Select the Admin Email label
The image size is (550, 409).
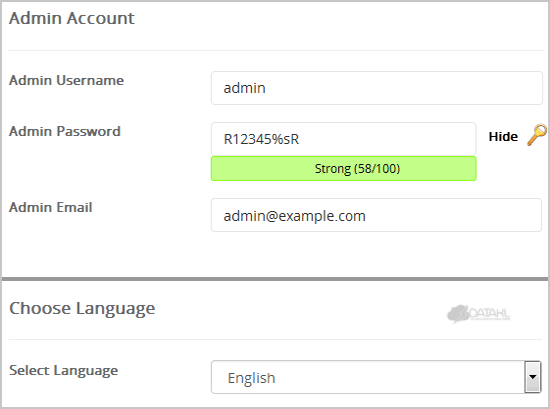point(51,207)
